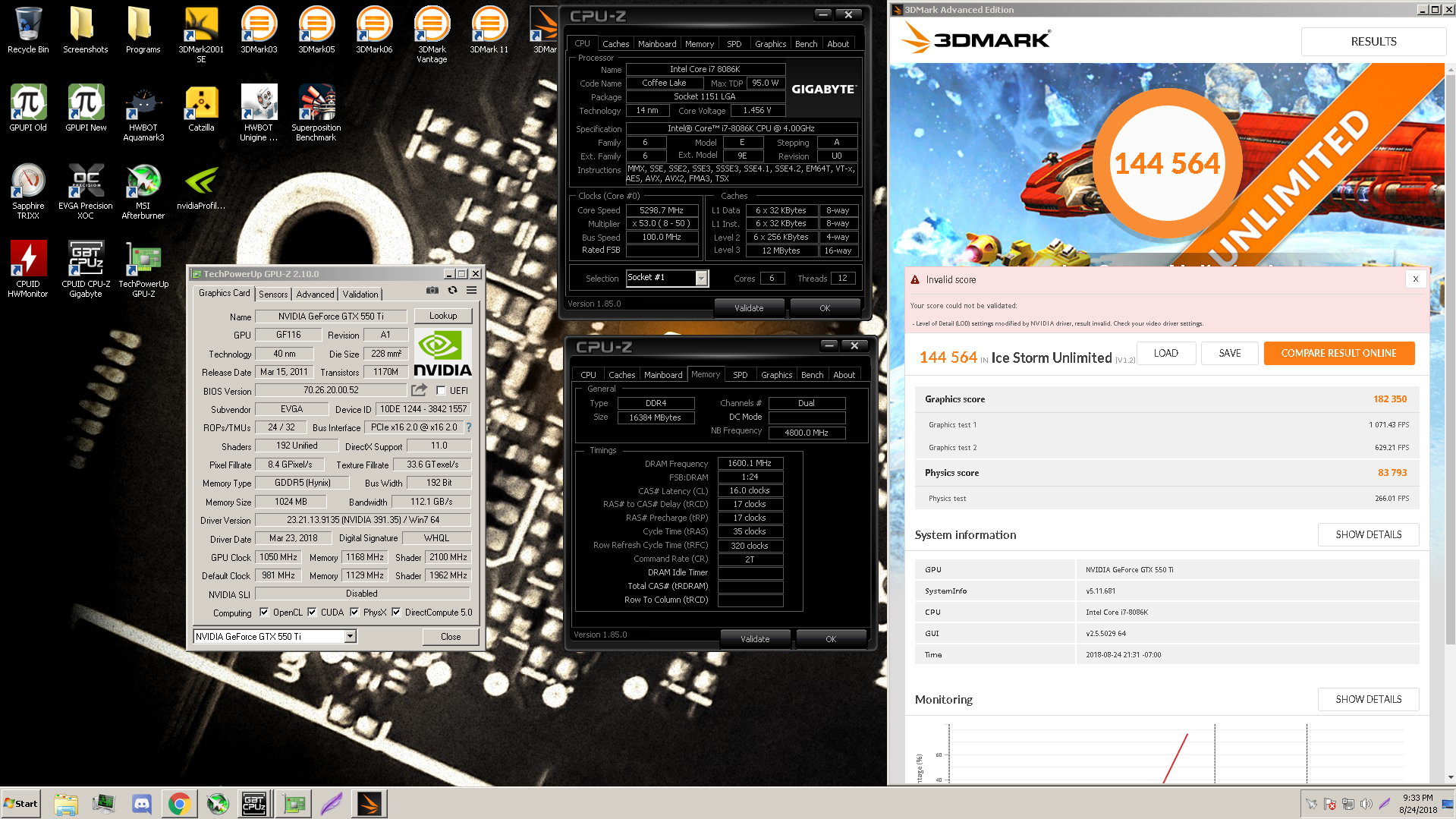This screenshot has width=1456, height=819.
Task: Switch to GPU-Z Advanced tab
Action: (x=315, y=295)
